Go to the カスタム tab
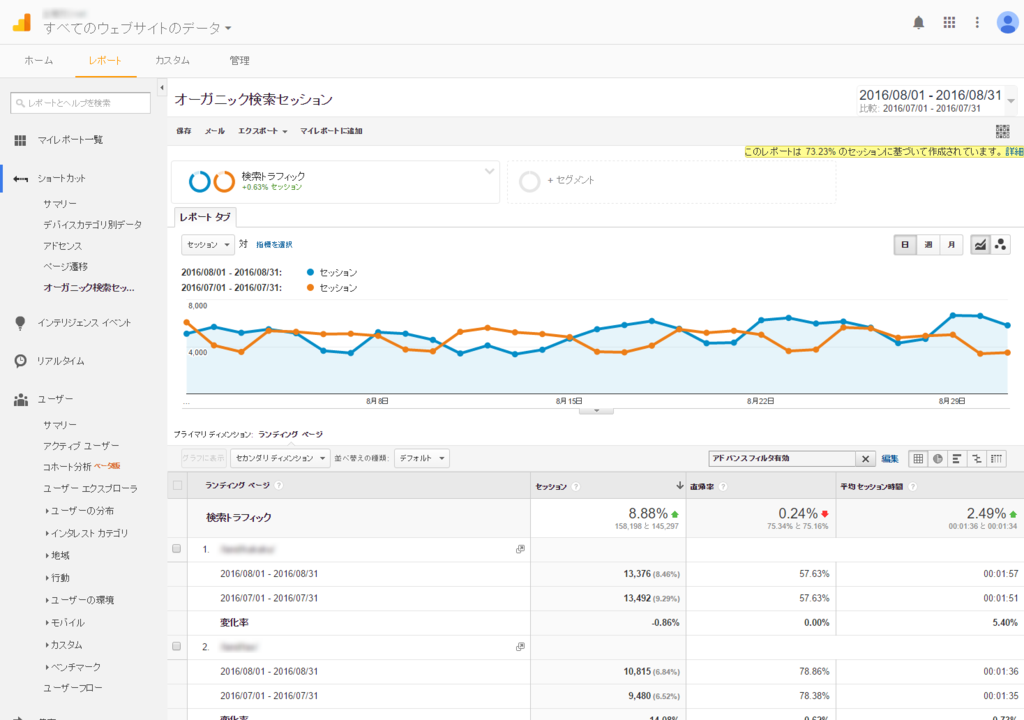The width and height of the screenshot is (1024, 720). coord(172,61)
